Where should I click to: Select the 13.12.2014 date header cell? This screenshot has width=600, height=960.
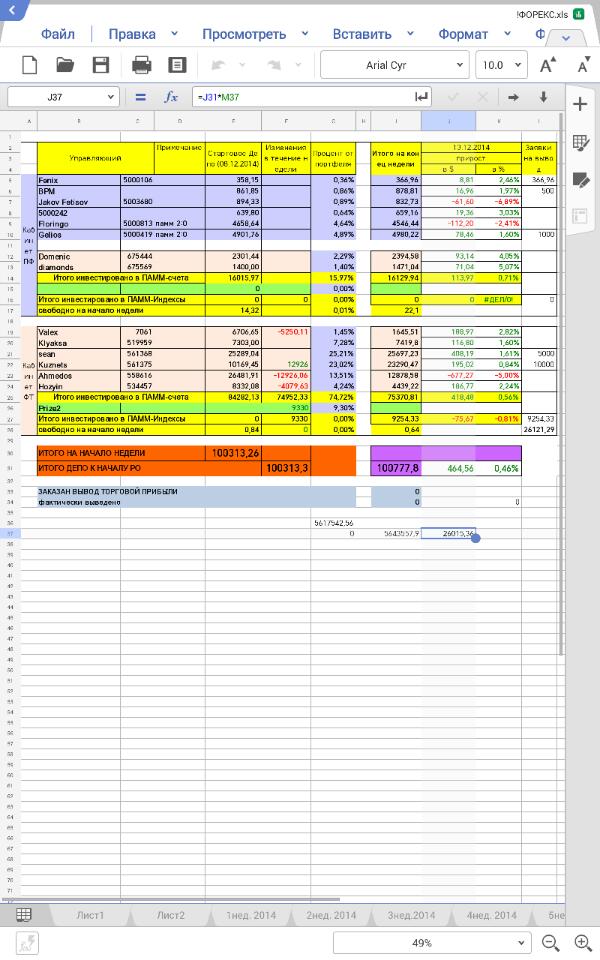pyautogui.click(x=471, y=148)
